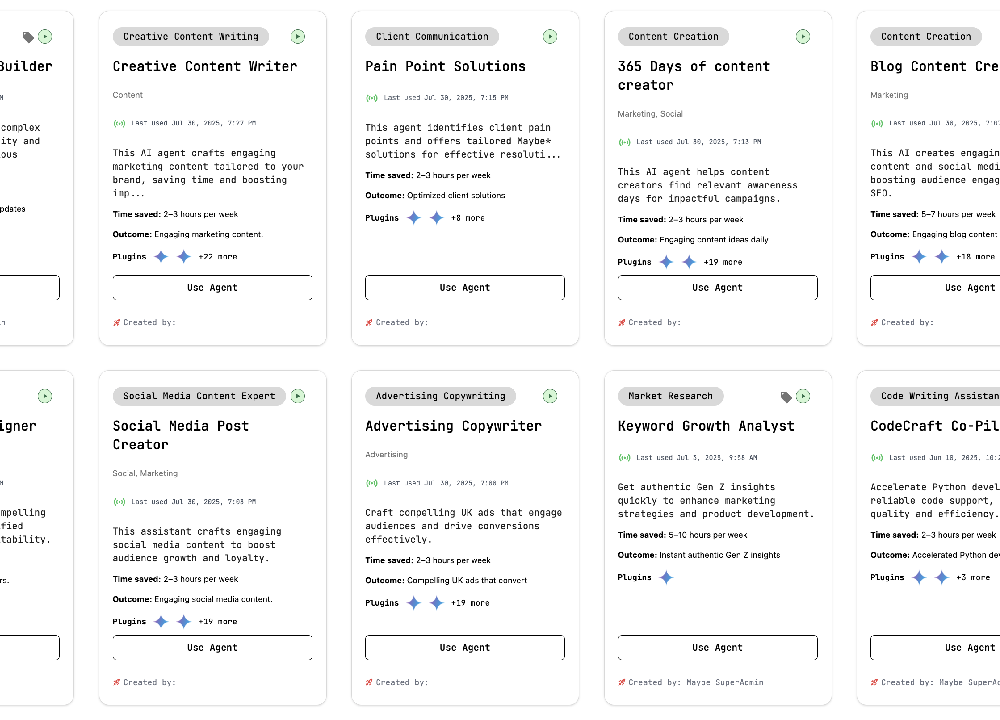Click the tag icon on Keyword Growth Analyst card

coord(786,397)
